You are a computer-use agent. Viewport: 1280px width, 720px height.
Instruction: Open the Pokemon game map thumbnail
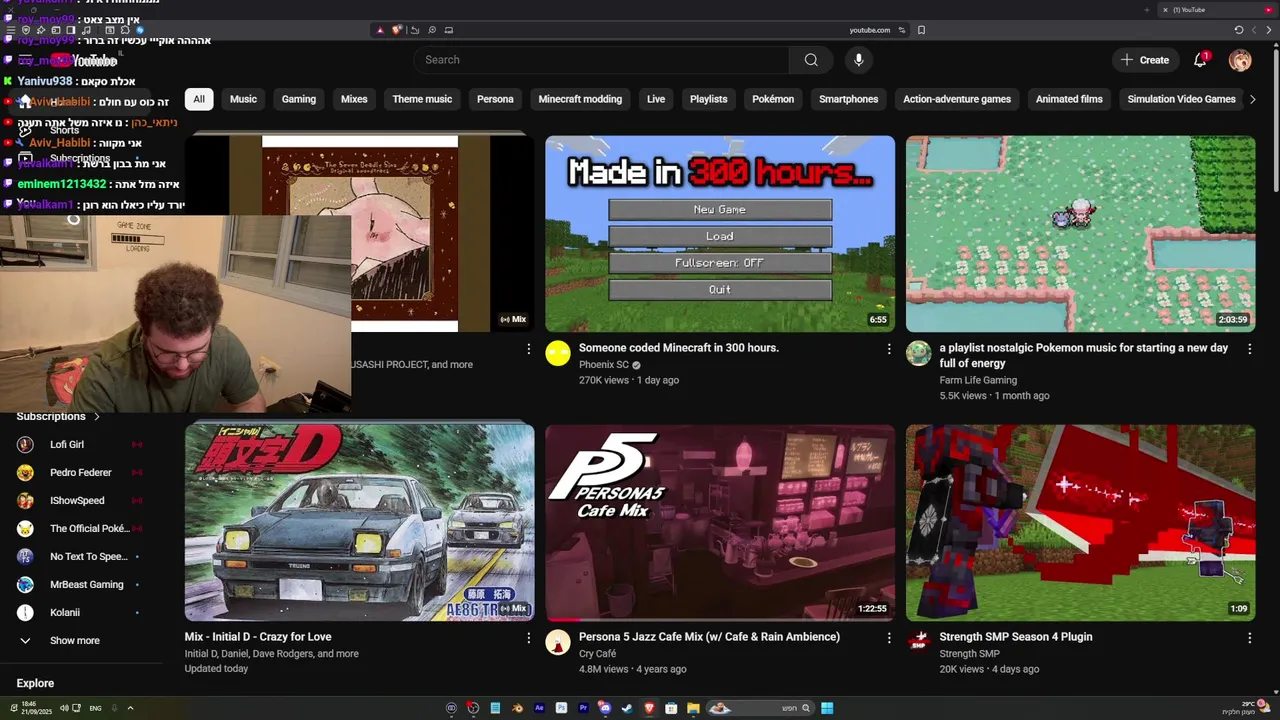pos(1080,234)
